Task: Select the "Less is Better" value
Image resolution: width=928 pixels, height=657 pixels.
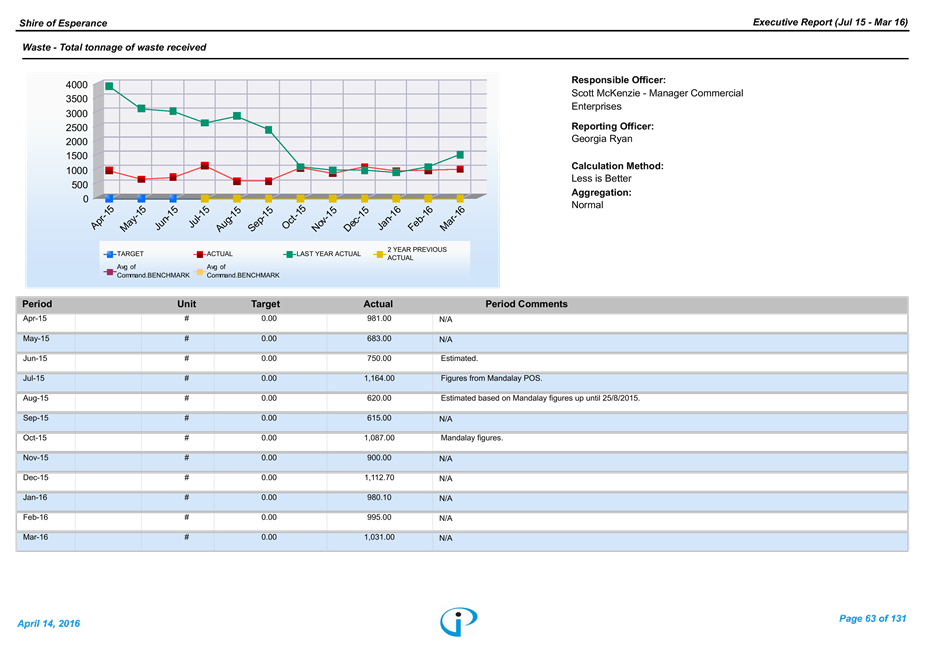Action: click(601, 178)
